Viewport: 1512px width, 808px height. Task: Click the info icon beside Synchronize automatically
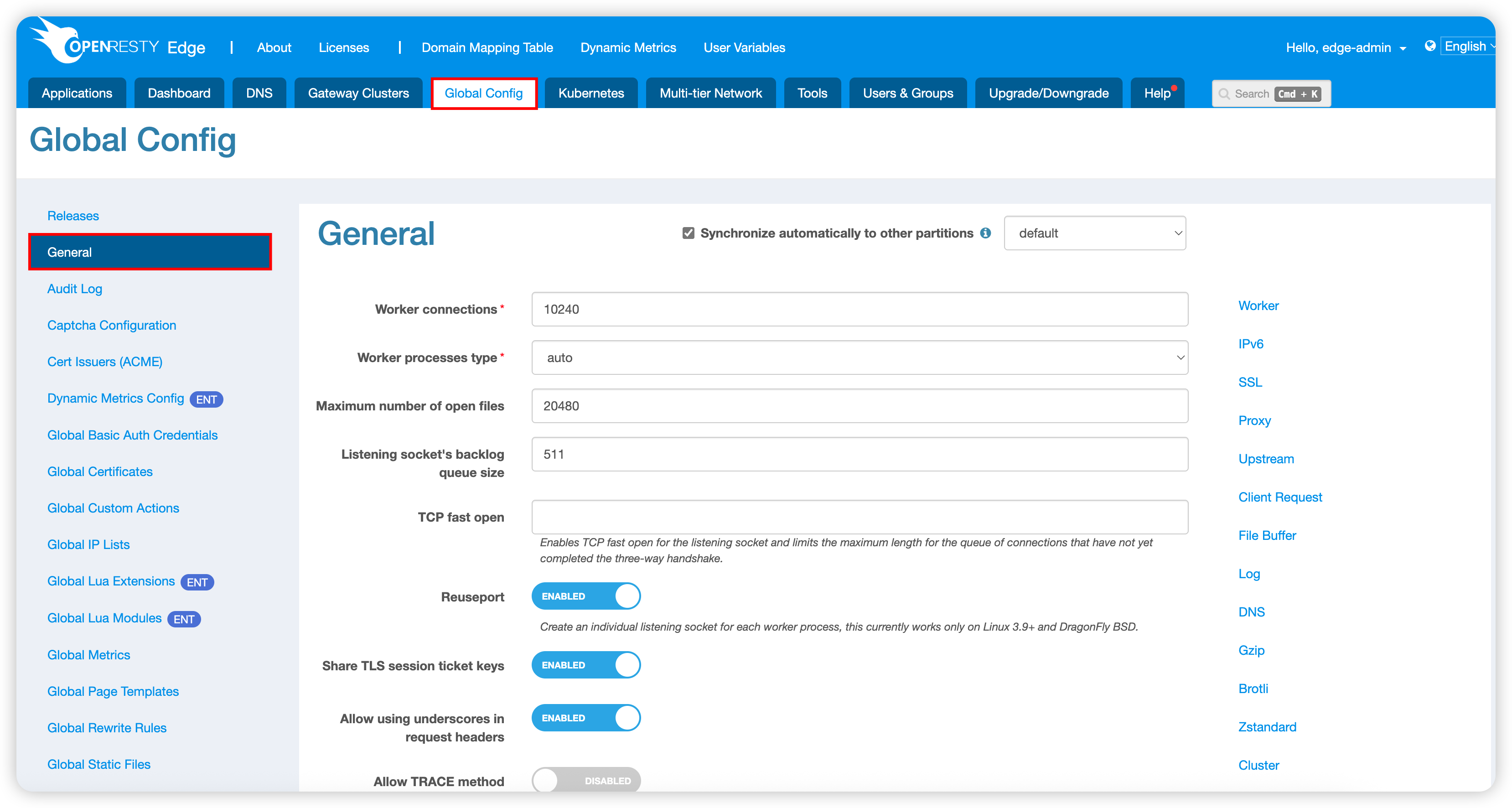[985, 233]
